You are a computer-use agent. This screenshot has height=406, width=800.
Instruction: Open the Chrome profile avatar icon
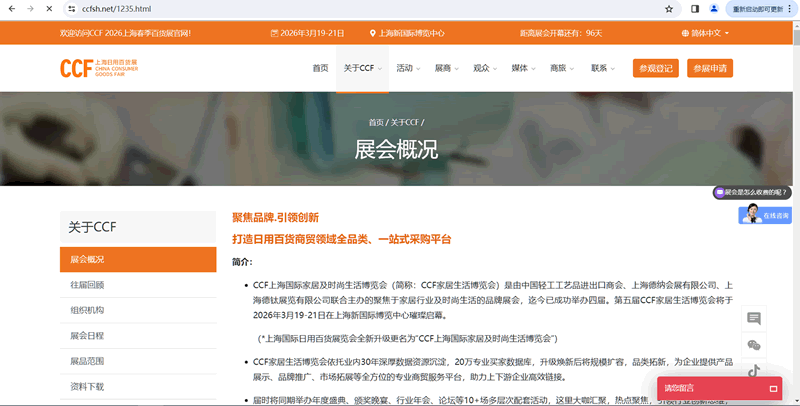tap(714, 8)
